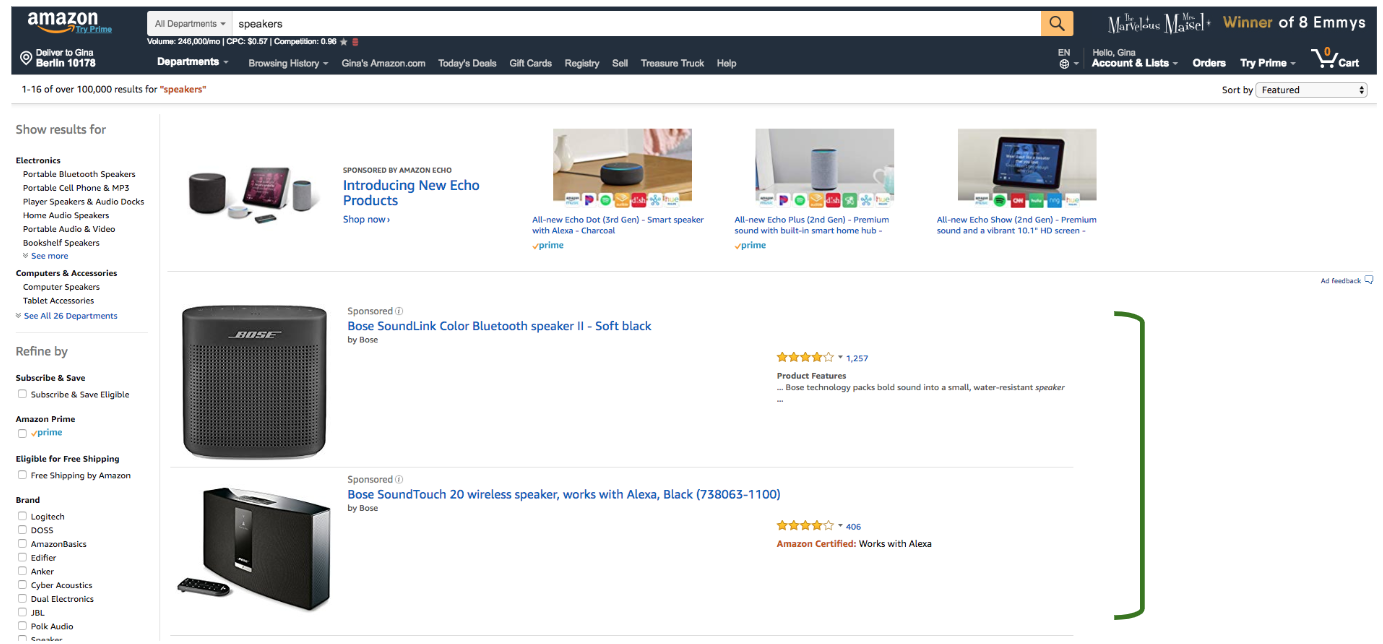Filter by Computer Speakers
1383x644 pixels.
62,287
